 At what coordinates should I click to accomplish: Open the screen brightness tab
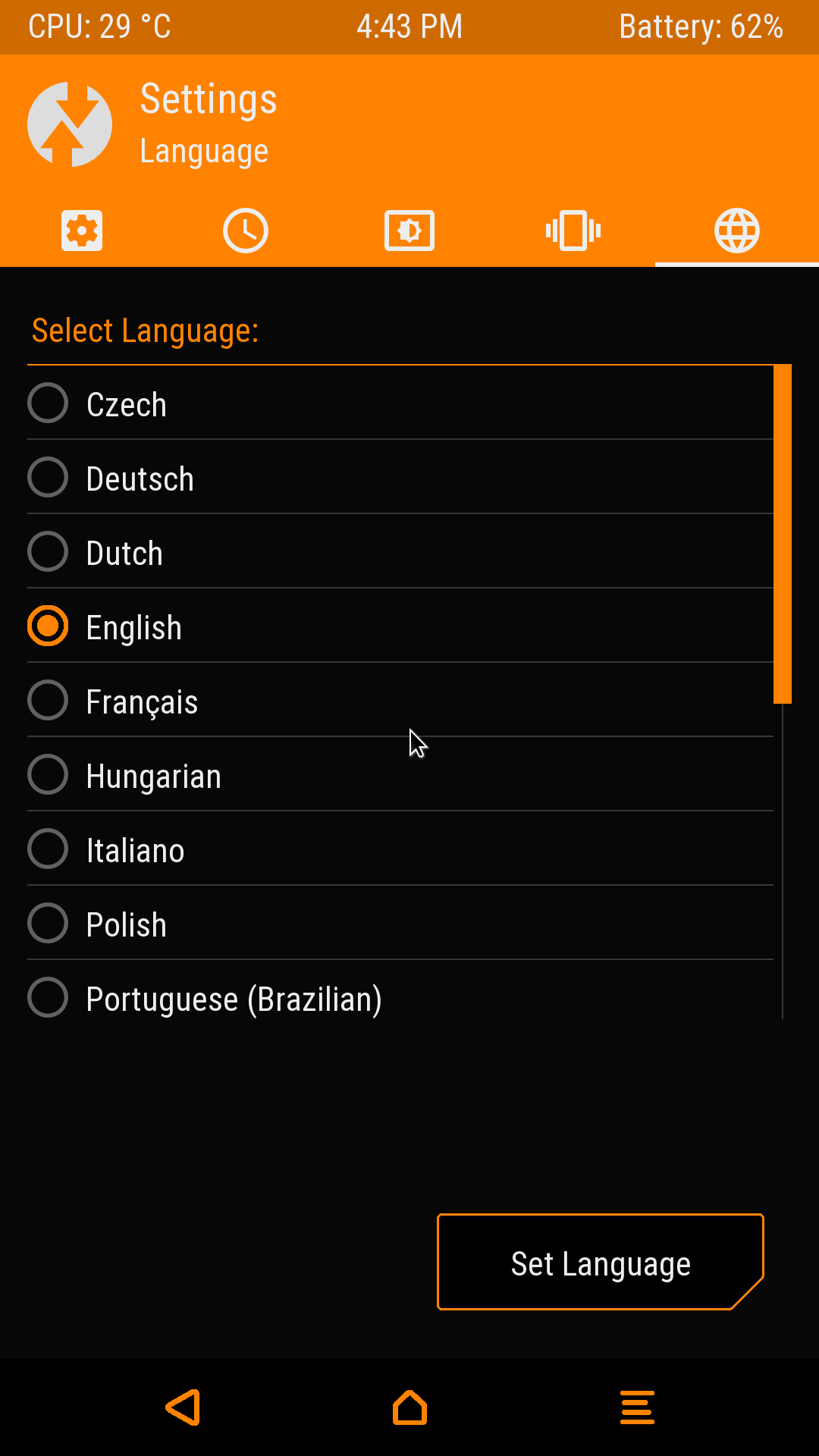click(x=409, y=231)
